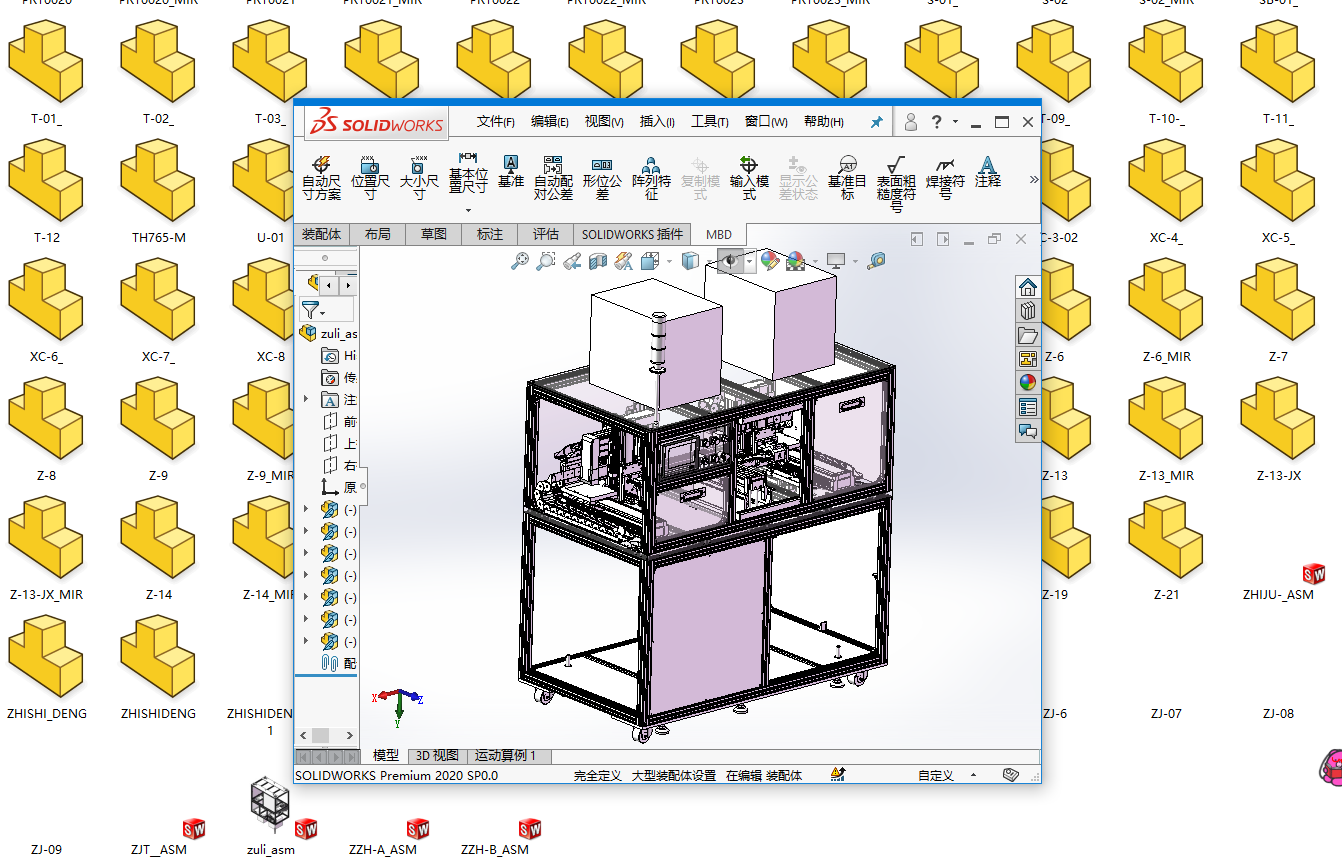Click the 大型装配体设置 status bar button
The height and width of the screenshot is (857, 1342).
(x=674, y=775)
